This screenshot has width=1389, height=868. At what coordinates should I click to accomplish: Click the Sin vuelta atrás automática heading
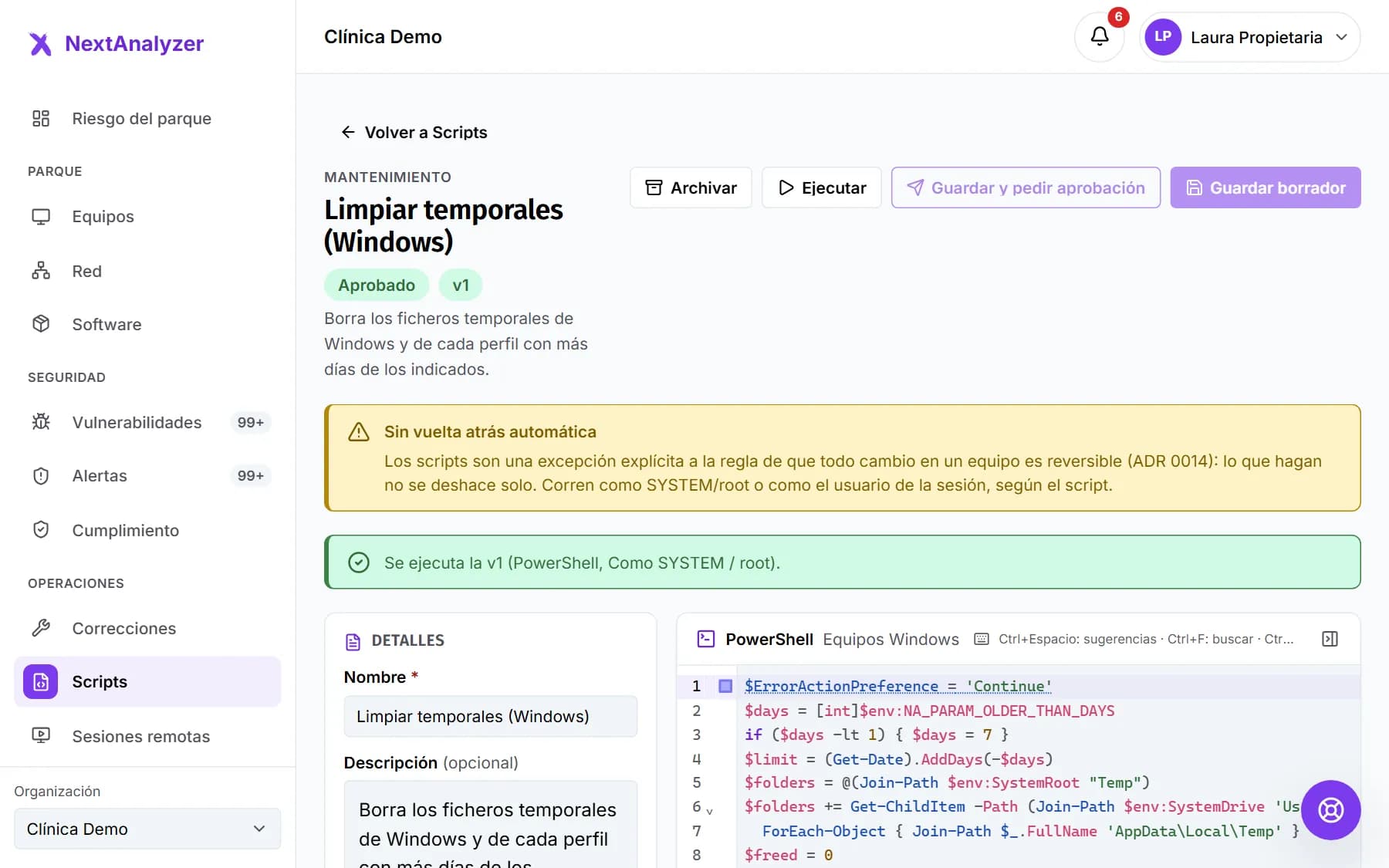(x=491, y=432)
